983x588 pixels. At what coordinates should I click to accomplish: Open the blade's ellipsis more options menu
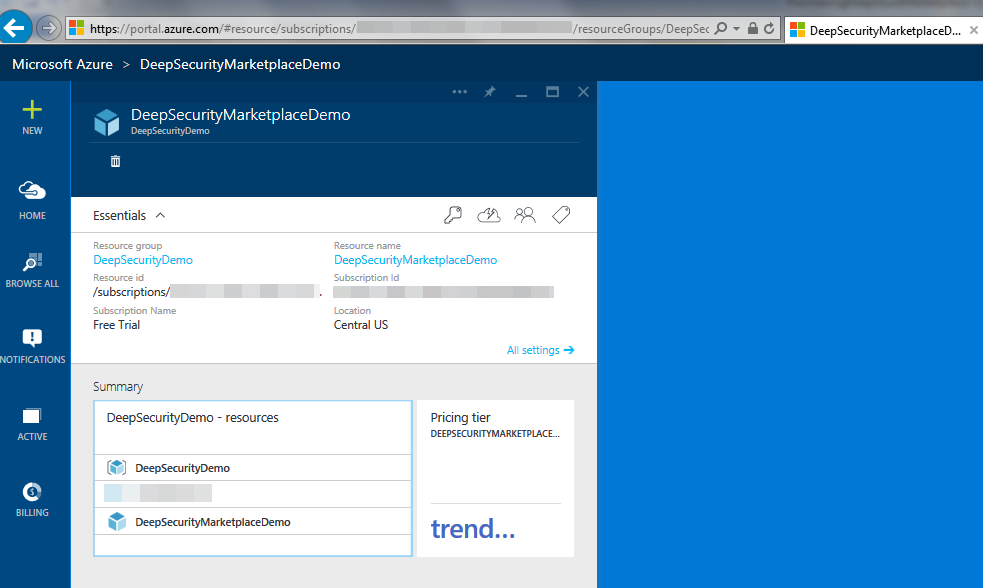coord(460,92)
